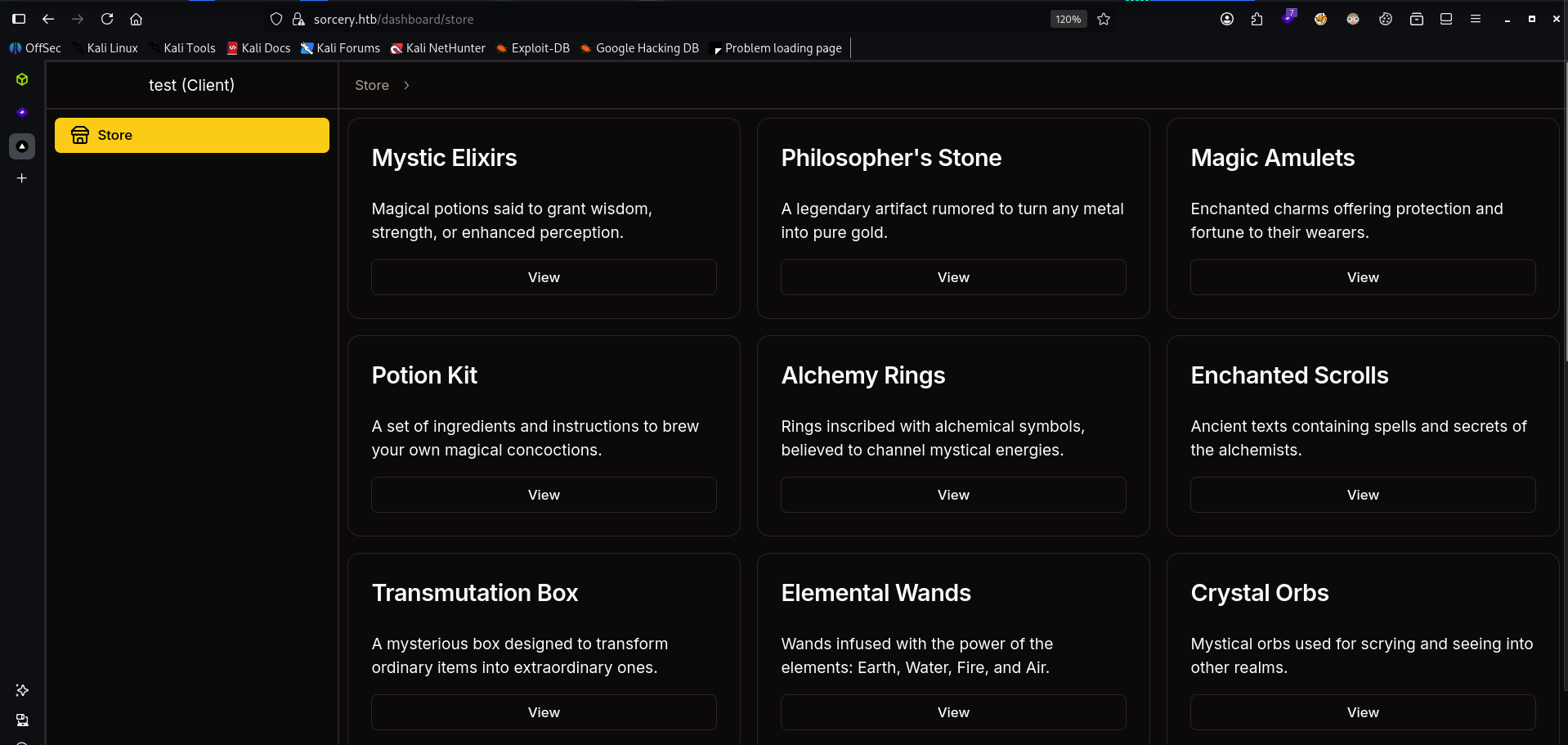
Task: Open the browser home page
Action: [x=137, y=19]
